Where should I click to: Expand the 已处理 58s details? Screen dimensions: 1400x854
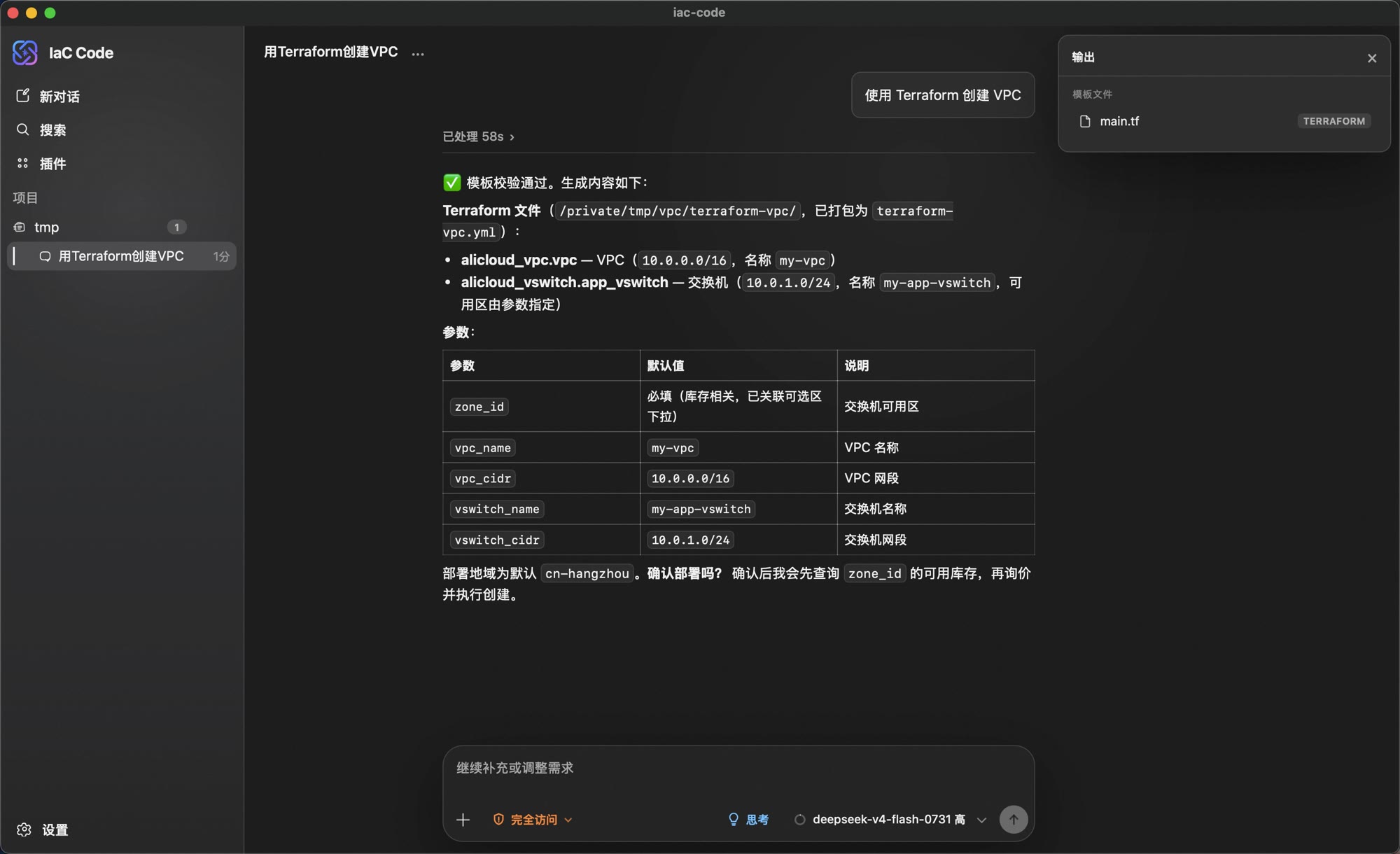(478, 136)
